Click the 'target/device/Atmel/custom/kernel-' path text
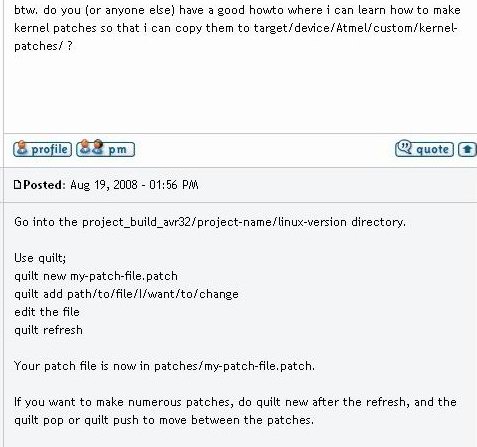The width and height of the screenshot is (477, 447). tap(355, 28)
